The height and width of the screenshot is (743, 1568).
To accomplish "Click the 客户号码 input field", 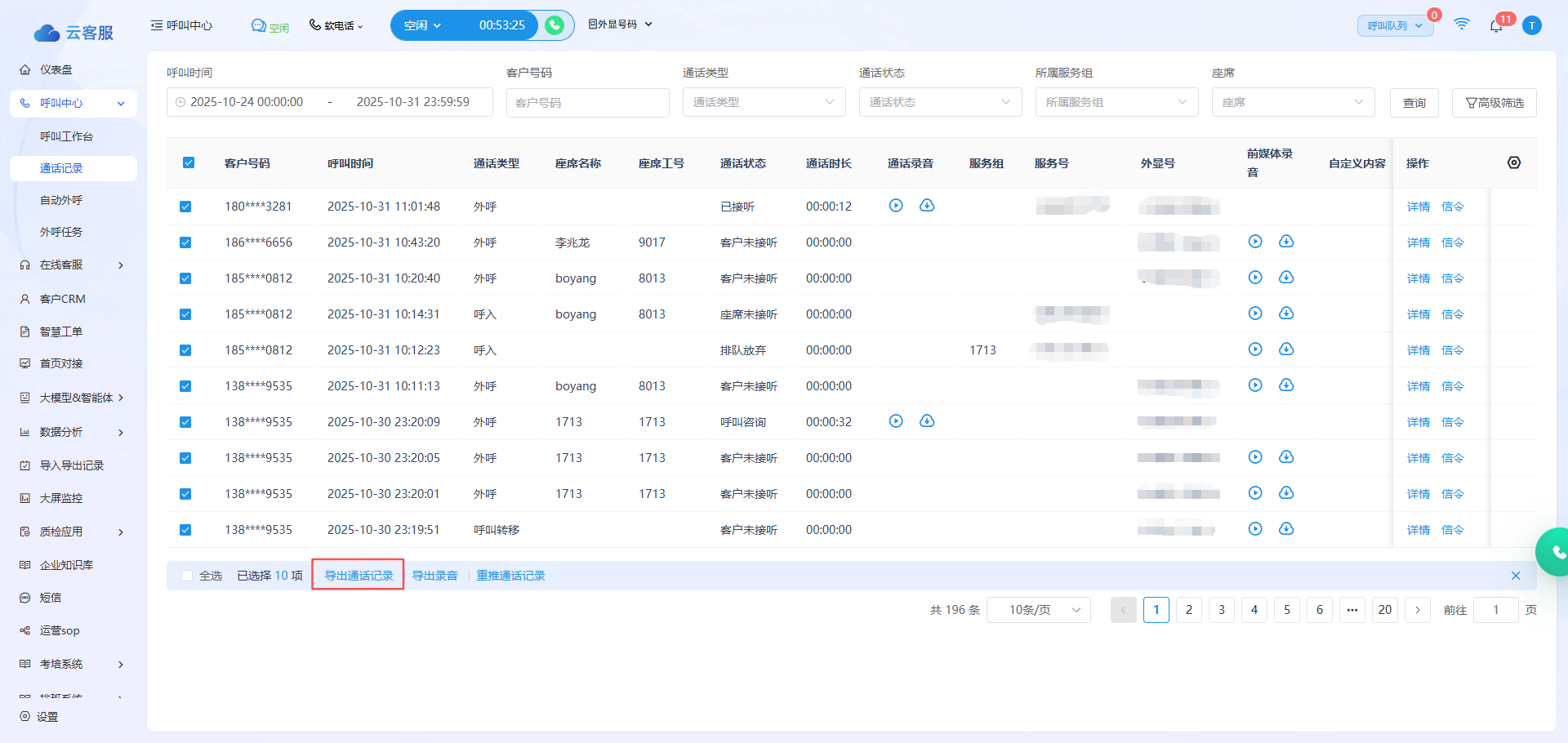I will 587,103.
